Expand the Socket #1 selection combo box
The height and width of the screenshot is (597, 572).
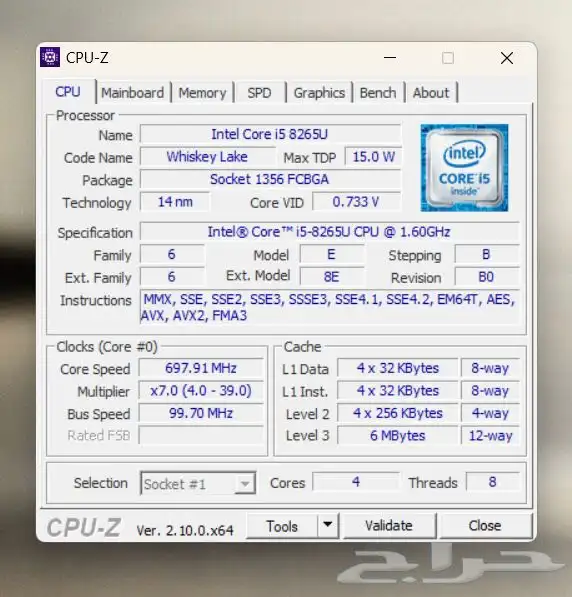click(198, 483)
